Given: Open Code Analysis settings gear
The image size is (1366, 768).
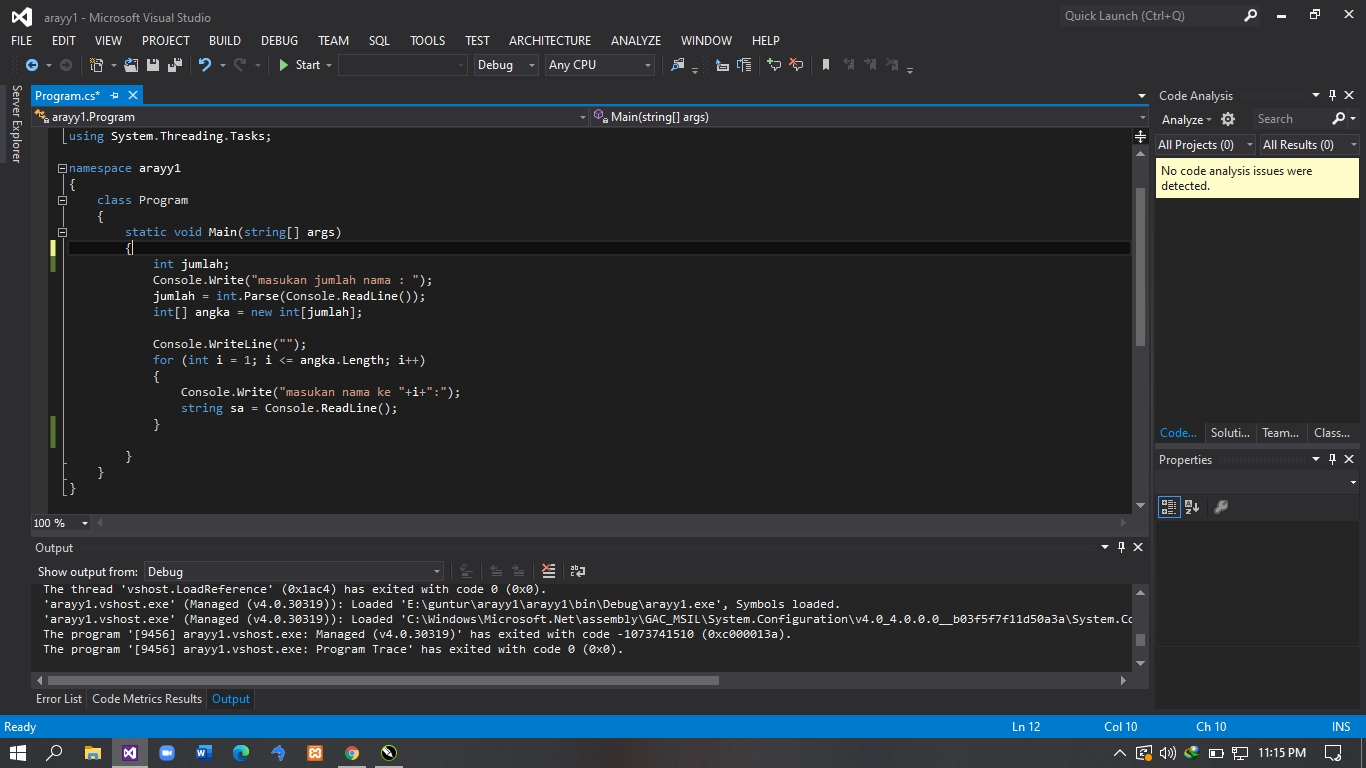Looking at the screenshot, I should click(x=1228, y=119).
